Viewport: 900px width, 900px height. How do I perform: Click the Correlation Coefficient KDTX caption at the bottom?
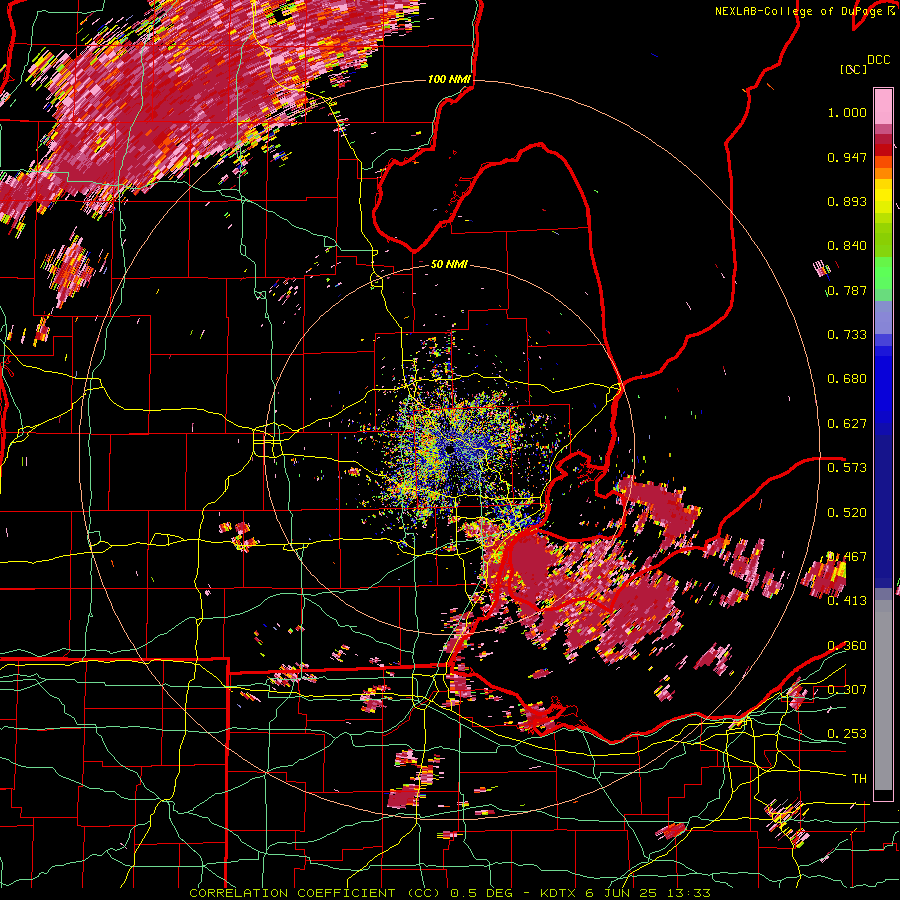tap(450, 893)
